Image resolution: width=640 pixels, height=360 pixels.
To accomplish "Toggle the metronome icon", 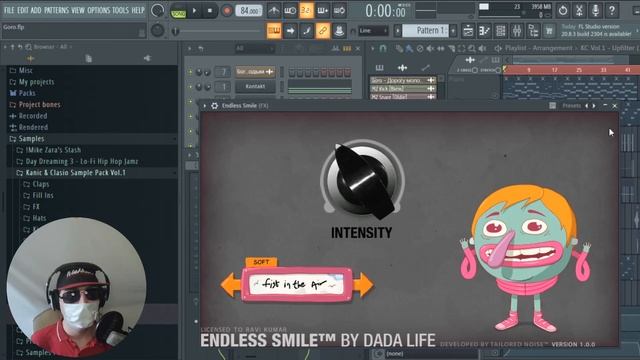I will tap(274, 11).
